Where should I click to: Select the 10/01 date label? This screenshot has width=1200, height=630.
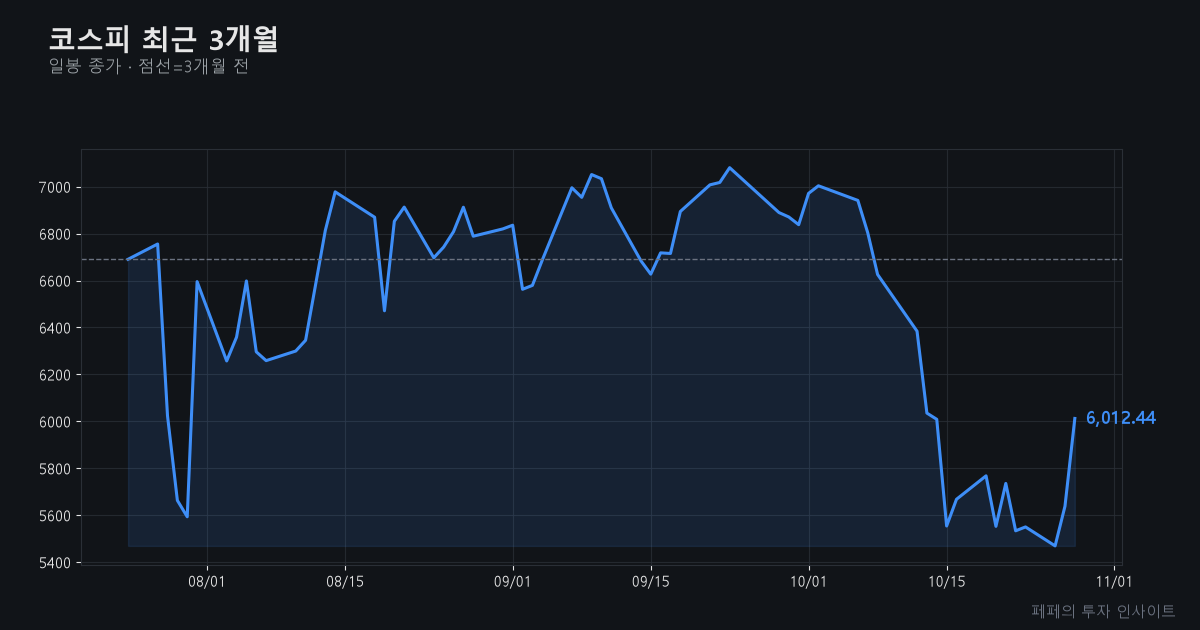(x=808, y=581)
